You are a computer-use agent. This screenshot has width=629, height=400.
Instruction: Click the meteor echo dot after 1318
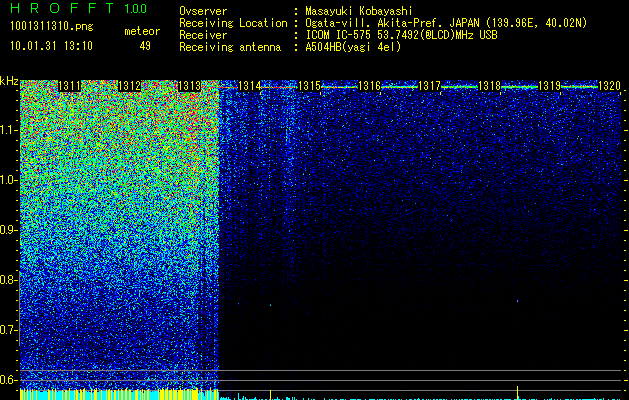click(517, 300)
